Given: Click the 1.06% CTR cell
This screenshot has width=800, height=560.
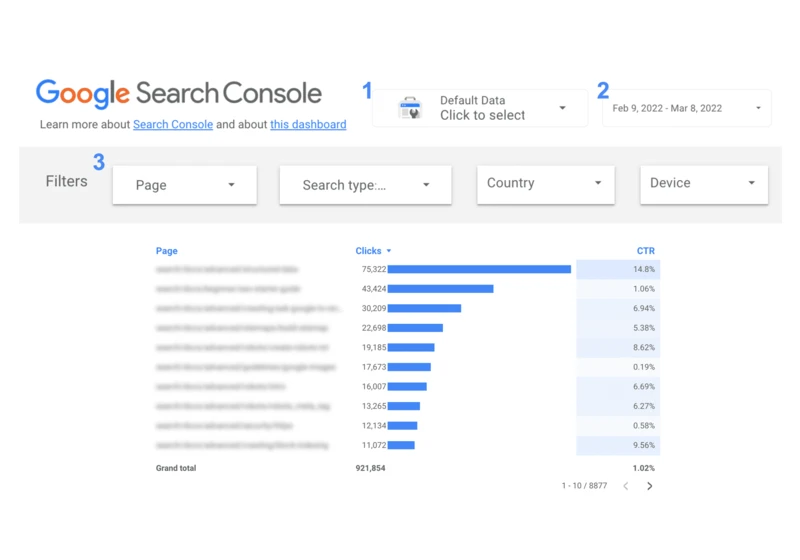Looking at the screenshot, I should tap(618, 289).
